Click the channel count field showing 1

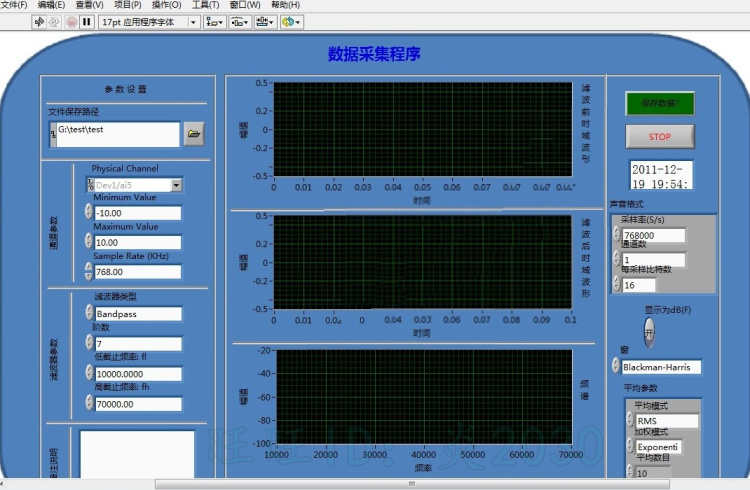(x=653, y=260)
